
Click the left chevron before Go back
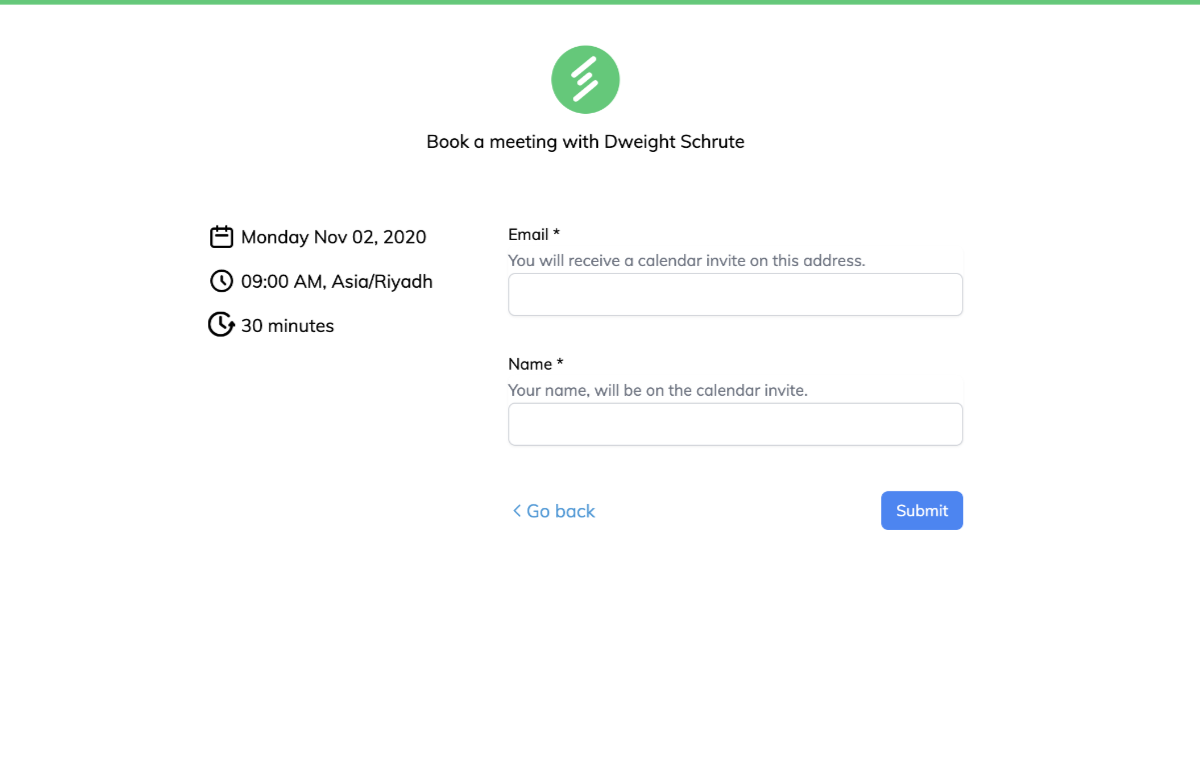coord(517,511)
